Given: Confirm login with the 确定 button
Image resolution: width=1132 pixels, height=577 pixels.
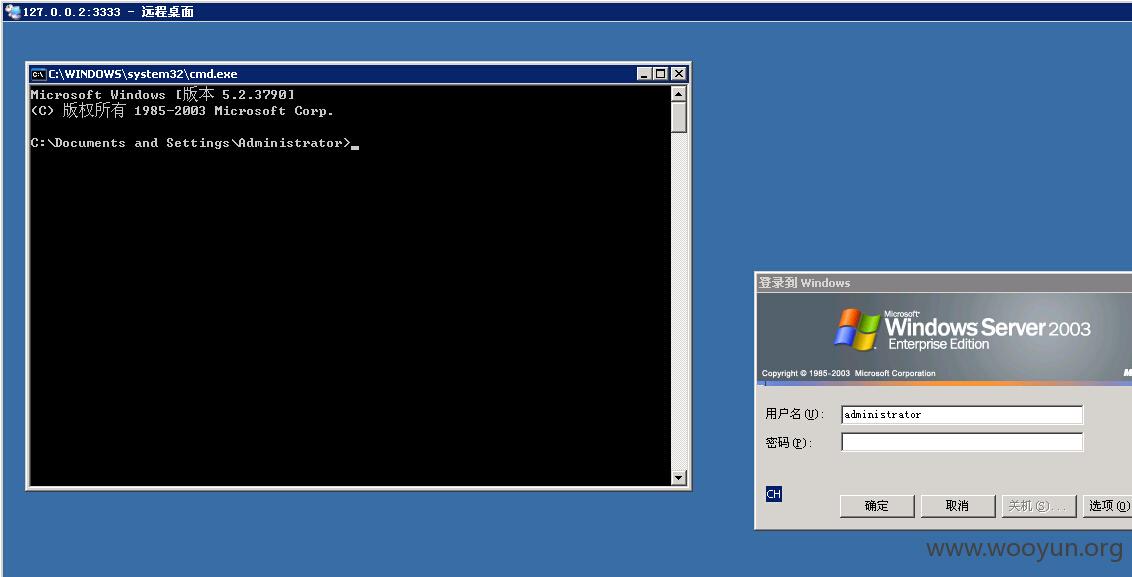Looking at the screenshot, I should (x=877, y=506).
